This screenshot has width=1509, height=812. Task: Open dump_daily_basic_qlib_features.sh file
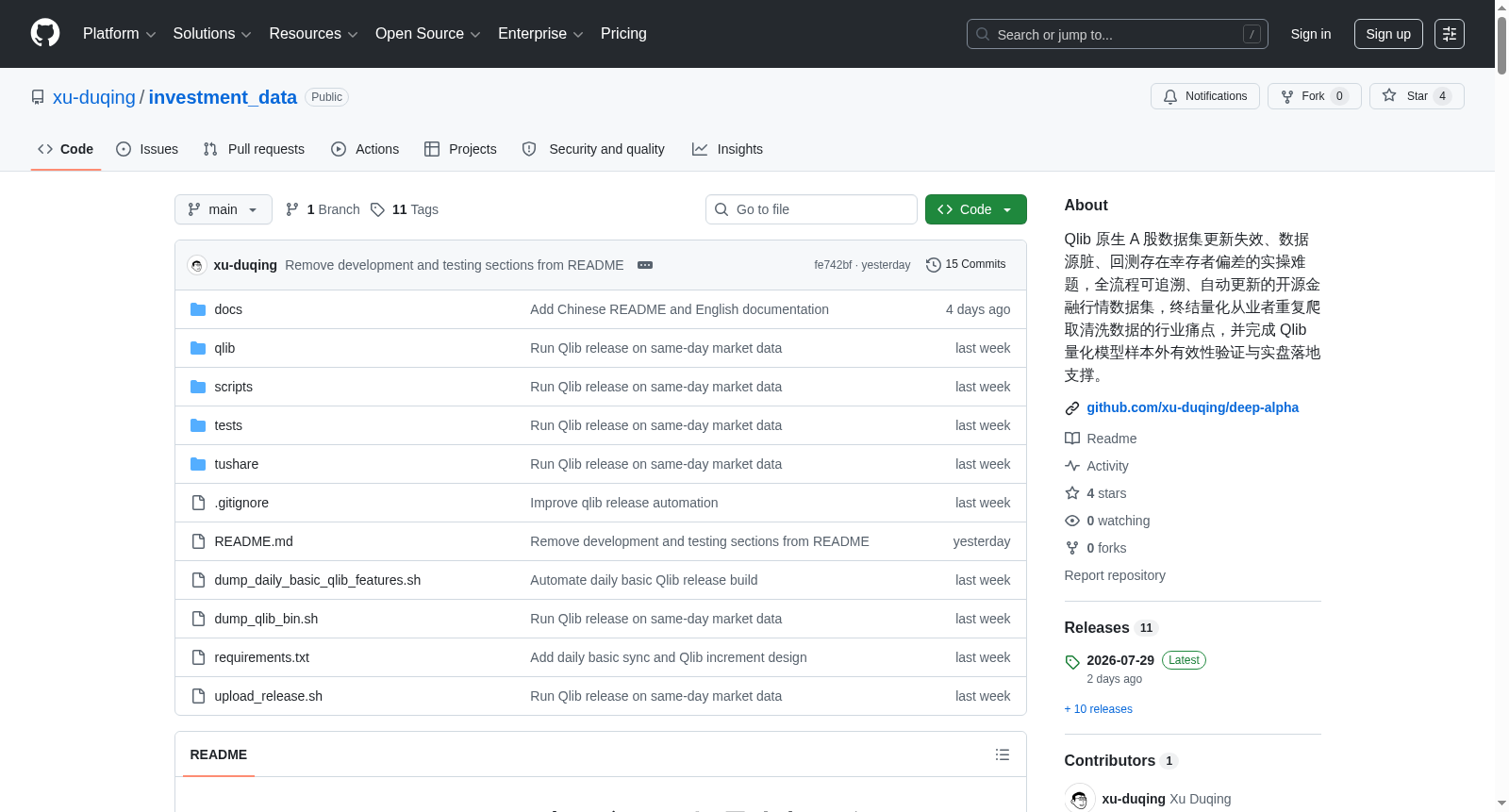[318, 580]
